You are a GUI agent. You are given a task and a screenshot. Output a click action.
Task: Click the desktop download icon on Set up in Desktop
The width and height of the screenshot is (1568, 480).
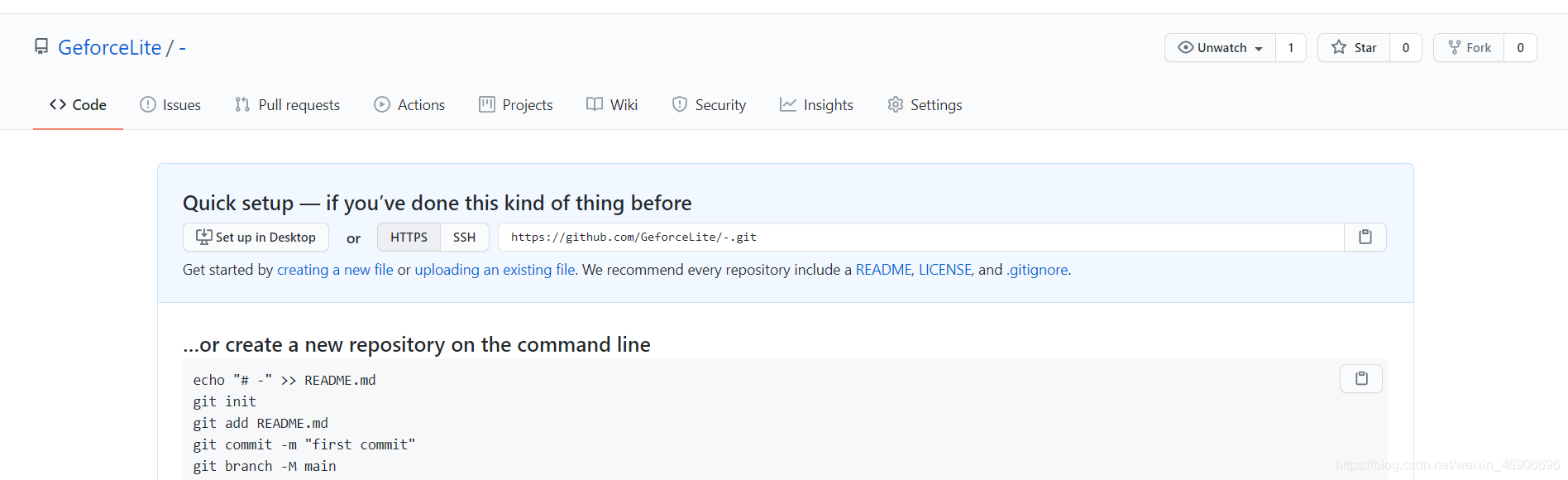pos(203,237)
